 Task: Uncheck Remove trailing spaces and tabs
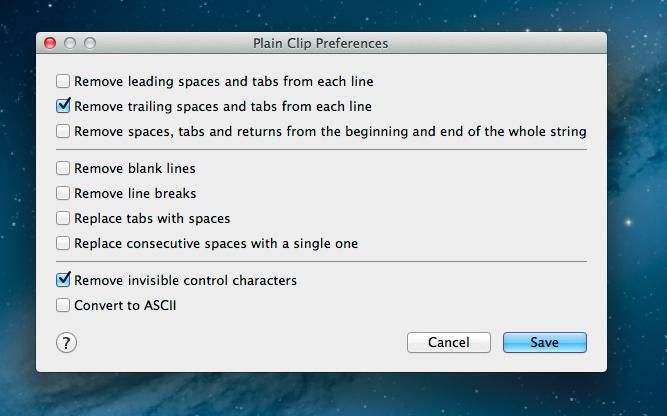coord(64,106)
